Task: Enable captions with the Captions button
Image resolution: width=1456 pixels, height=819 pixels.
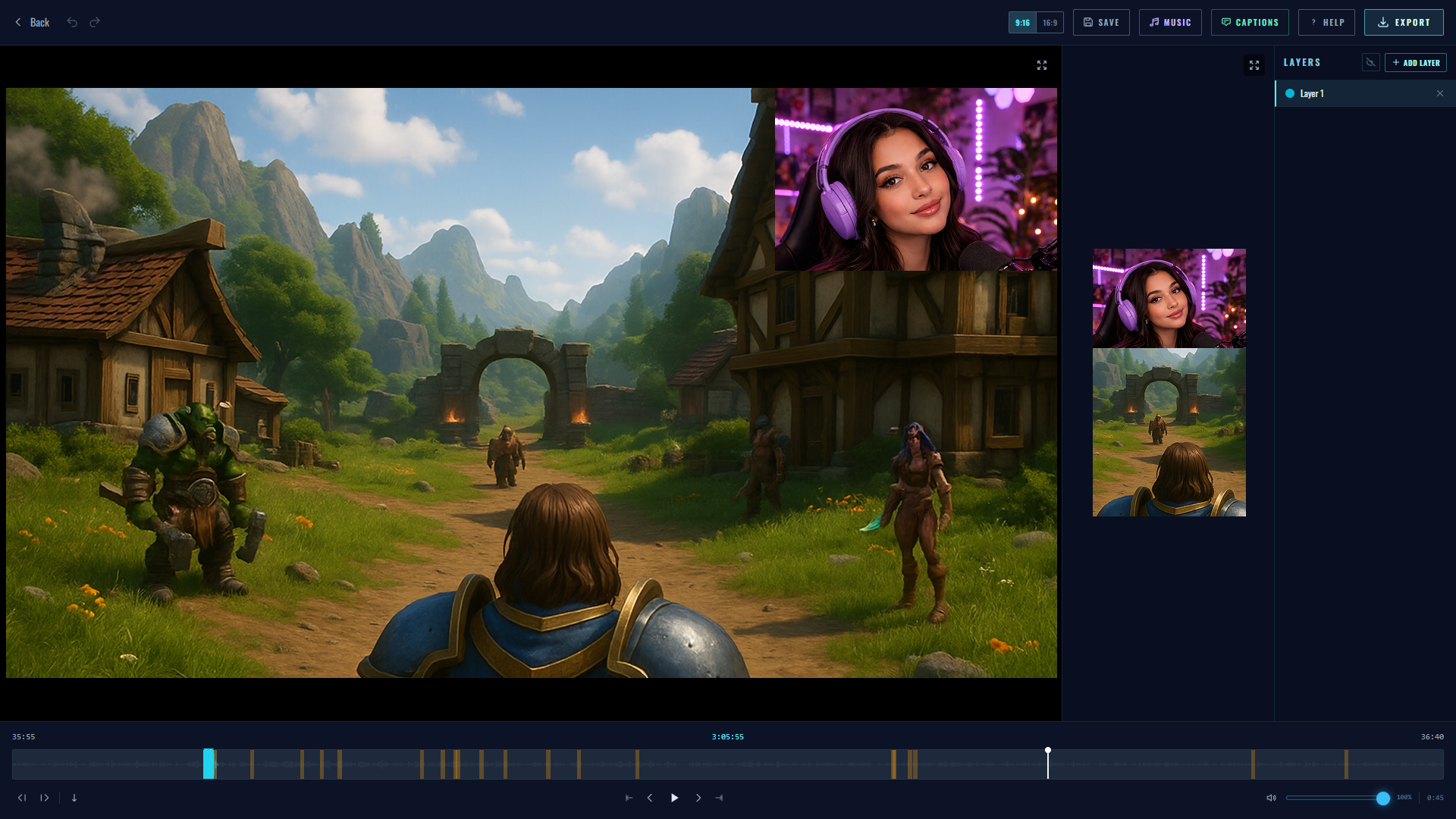Action: (1250, 22)
